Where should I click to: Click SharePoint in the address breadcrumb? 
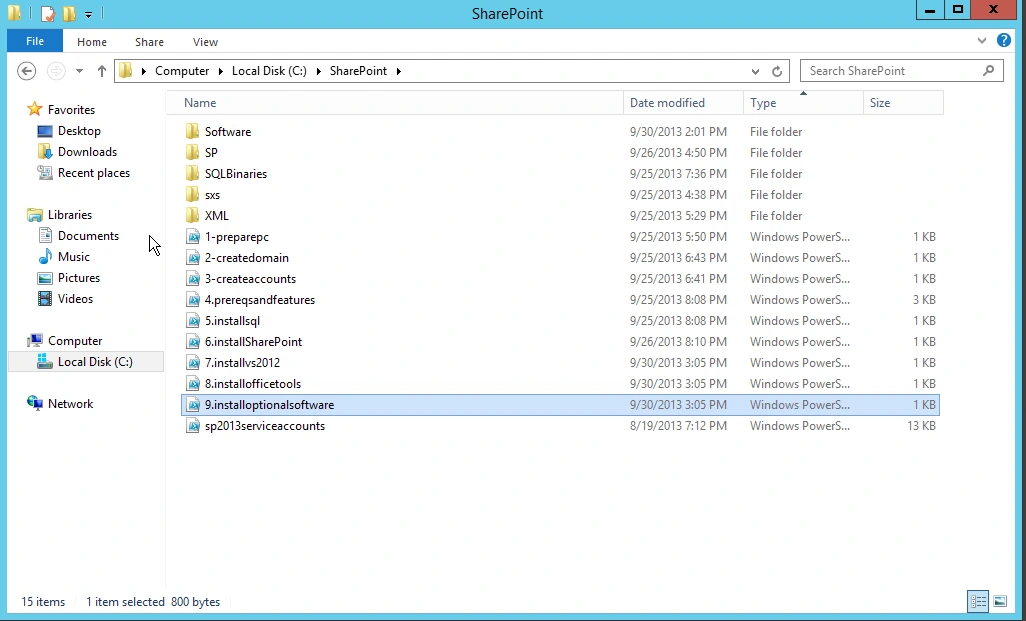pos(358,71)
